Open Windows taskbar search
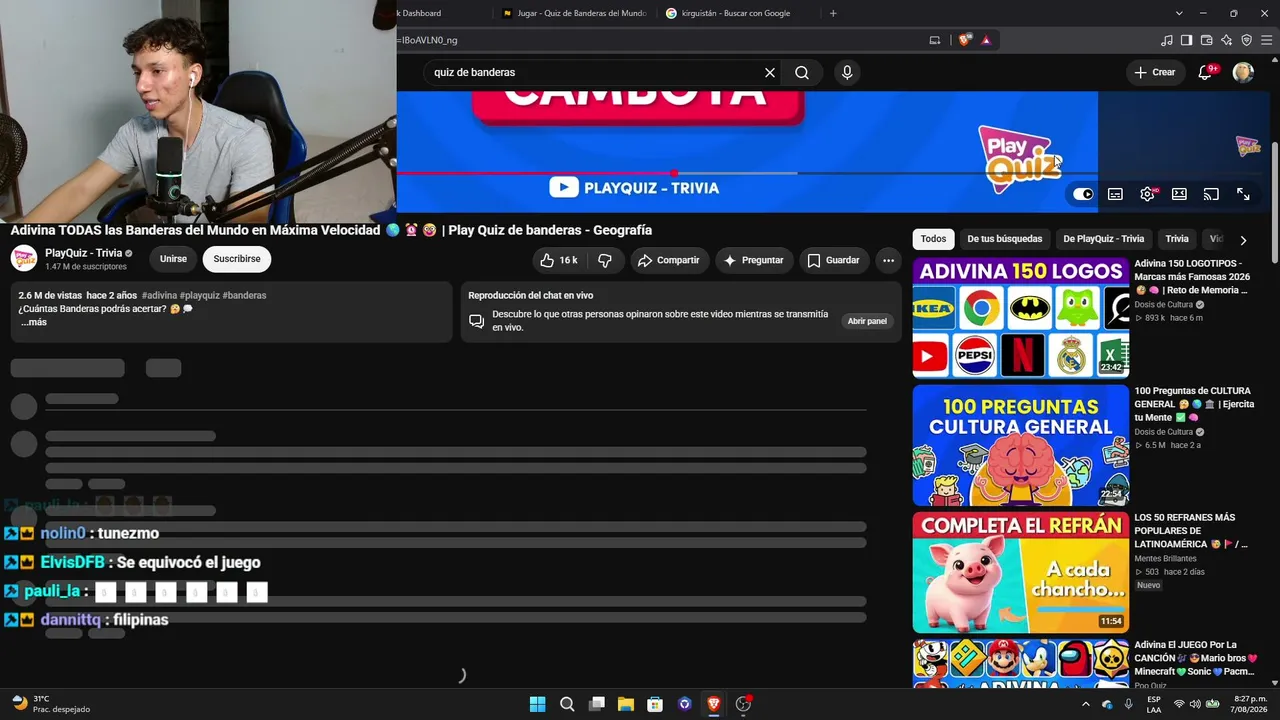 pos(567,703)
